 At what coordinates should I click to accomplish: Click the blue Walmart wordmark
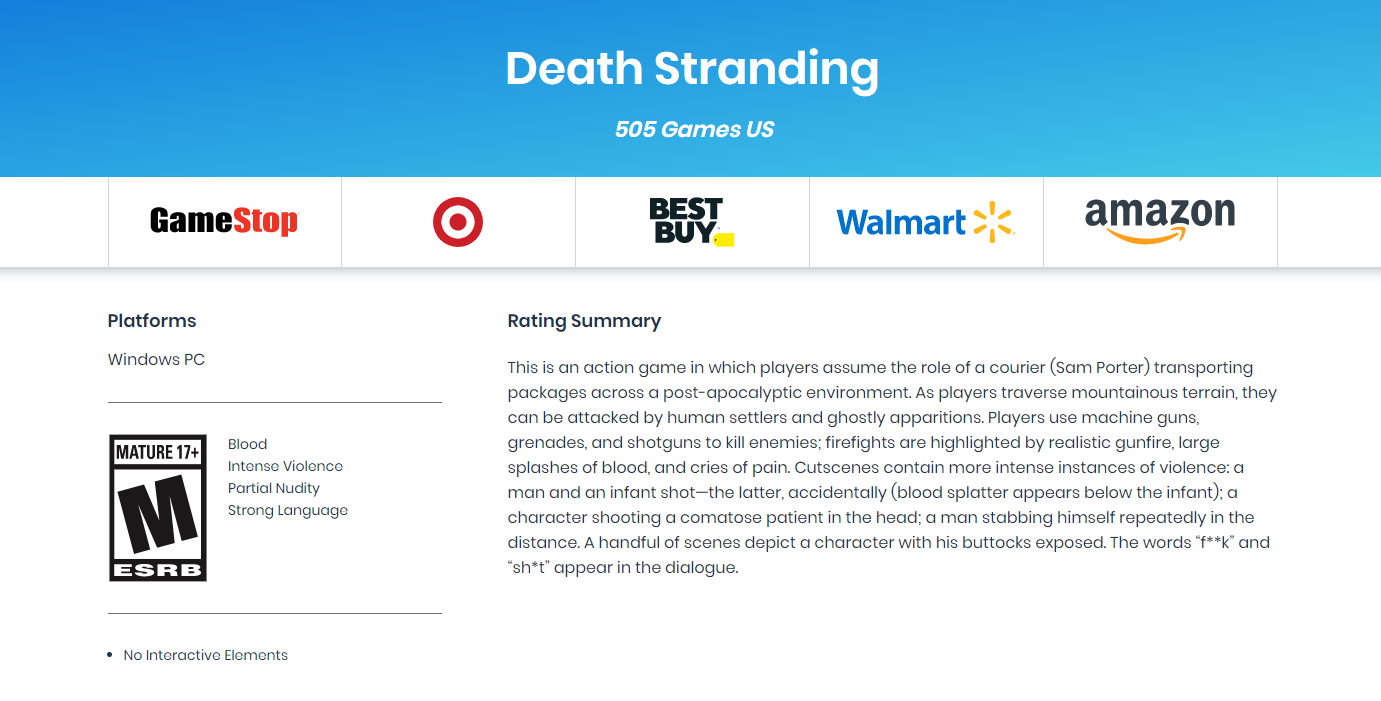tap(901, 222)
